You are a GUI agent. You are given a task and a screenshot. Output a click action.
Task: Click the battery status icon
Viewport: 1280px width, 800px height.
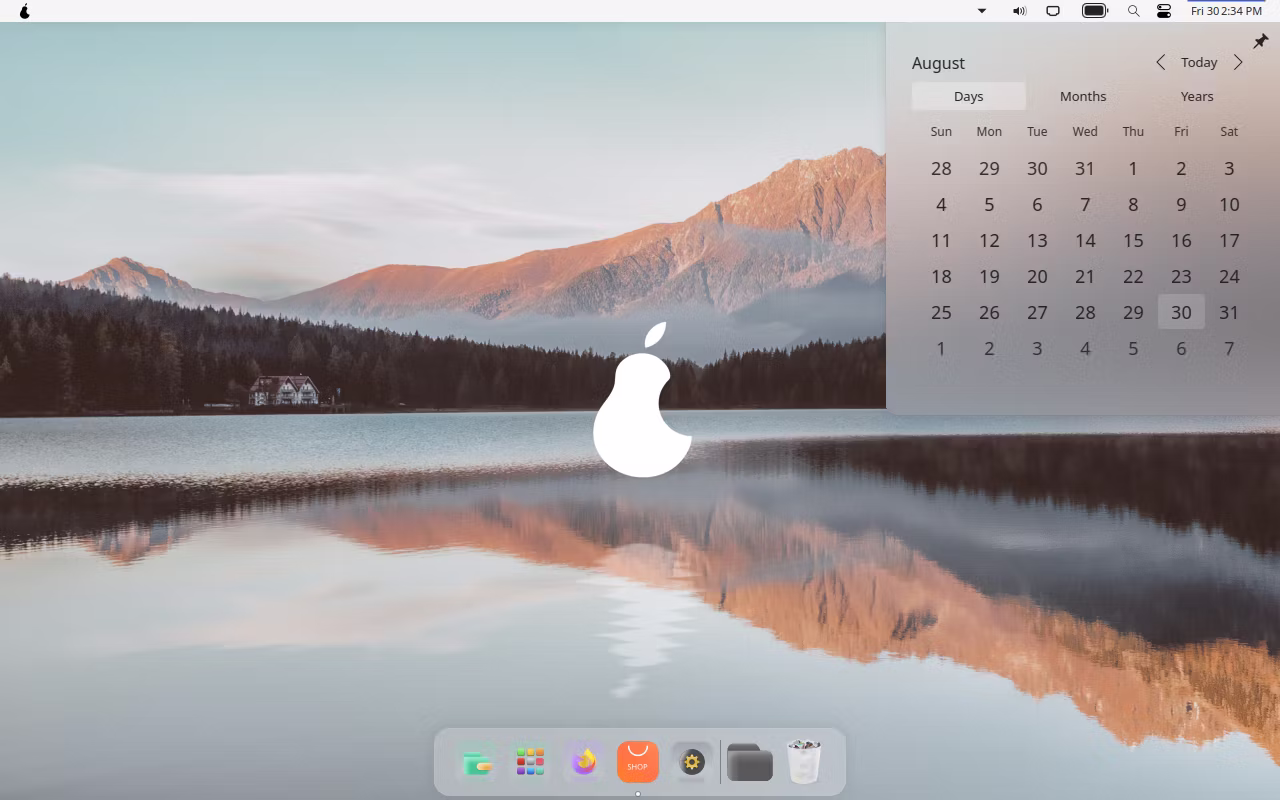click(1095, 11)
